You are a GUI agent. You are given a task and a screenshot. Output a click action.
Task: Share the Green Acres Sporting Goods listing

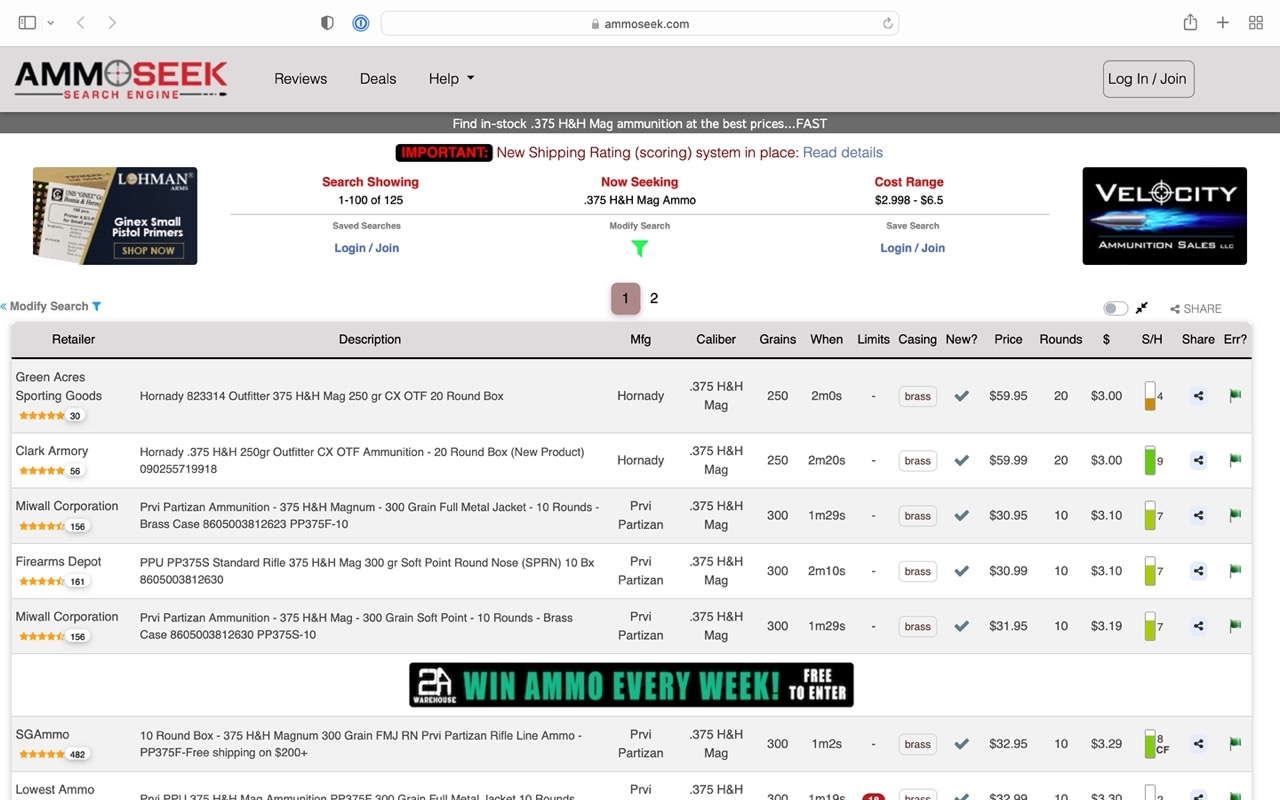[1198, 396]
